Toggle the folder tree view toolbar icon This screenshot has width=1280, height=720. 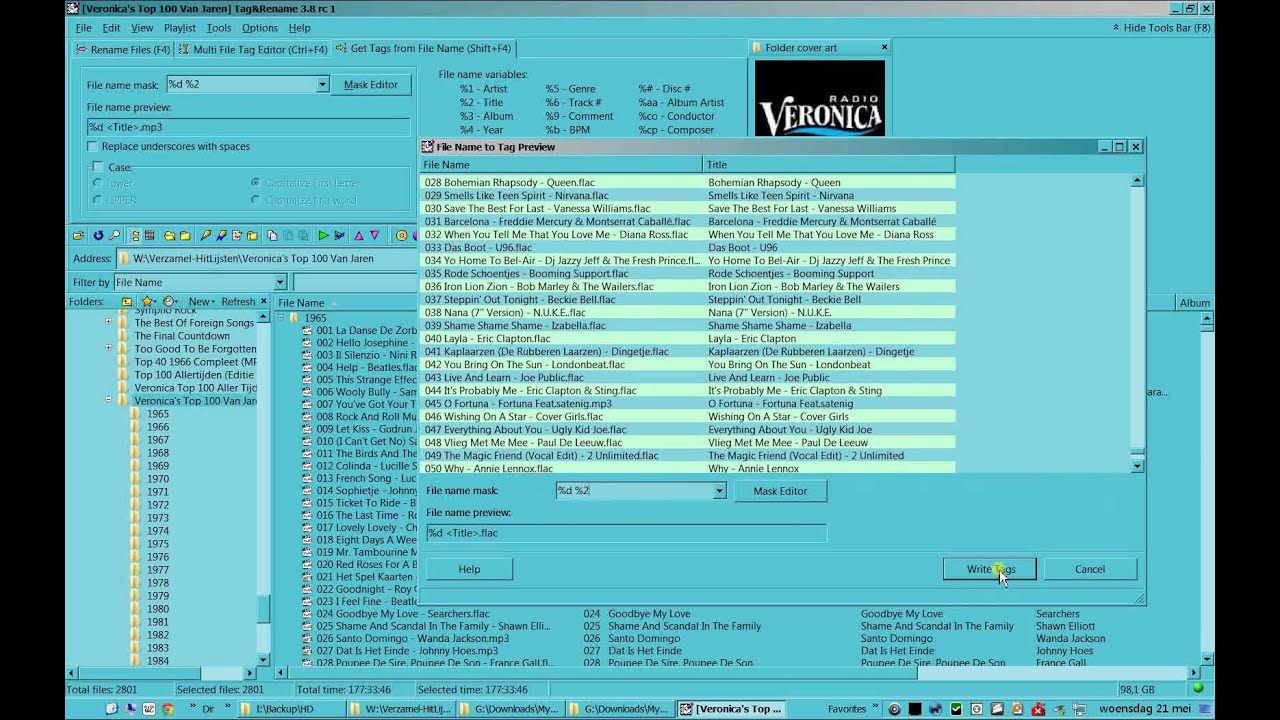pos(135,236)
